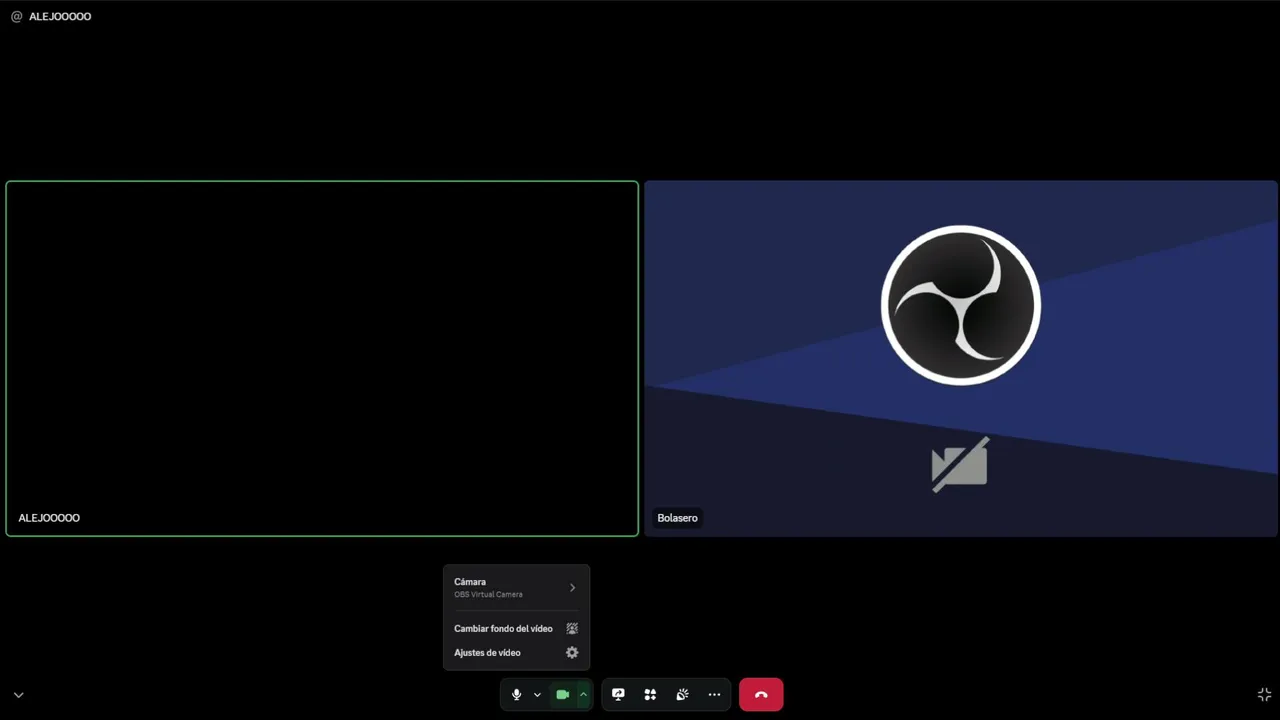Screen dimensions: 1280x720
Task: Open more options three-dot menu
Action: (714, 695)
